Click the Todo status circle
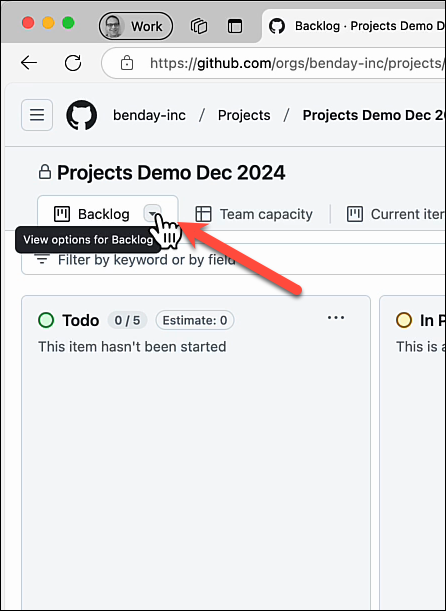Screen dimensions: 446x611 point(46,320)
